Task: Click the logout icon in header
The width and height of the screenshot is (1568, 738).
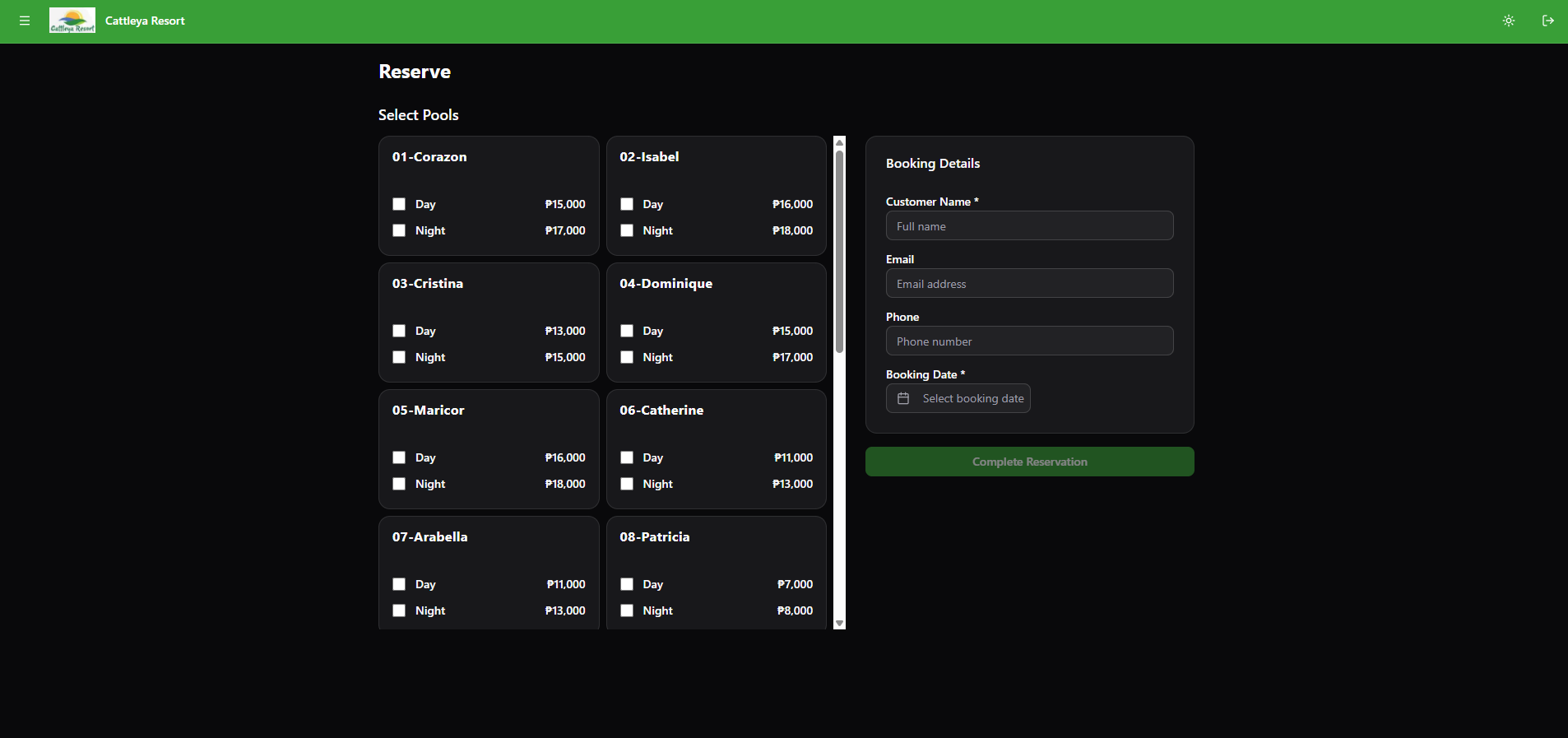Action: click(1548, 21)
